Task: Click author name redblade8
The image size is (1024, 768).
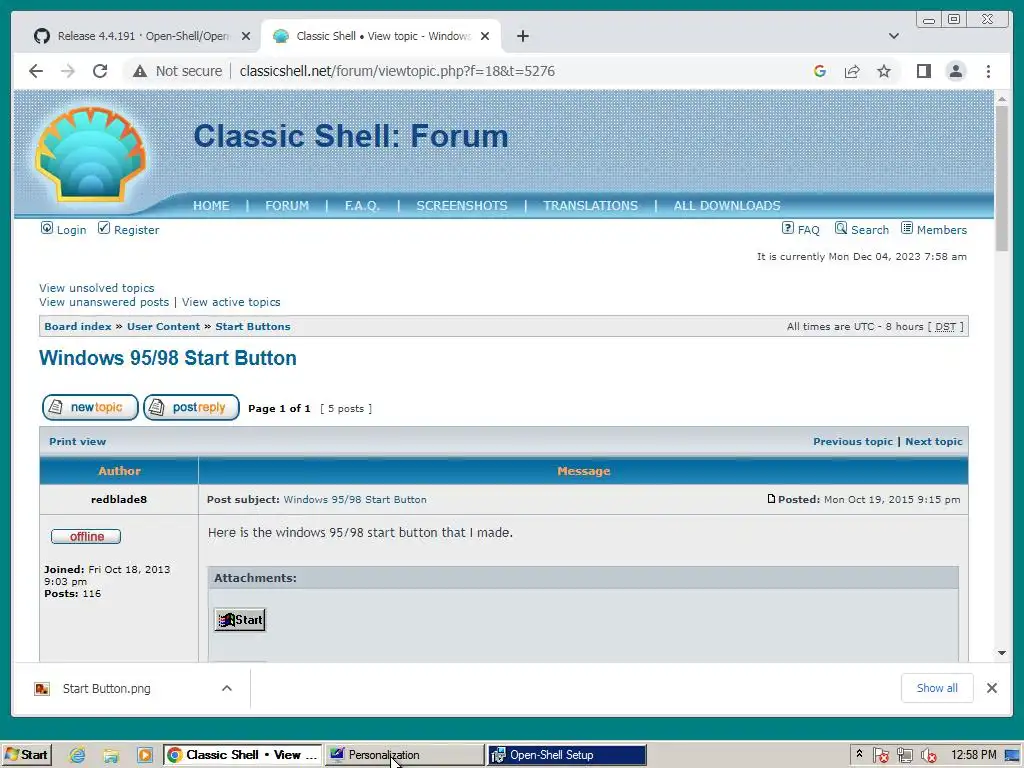Action: pyautogui.click(x=119, y=500)
